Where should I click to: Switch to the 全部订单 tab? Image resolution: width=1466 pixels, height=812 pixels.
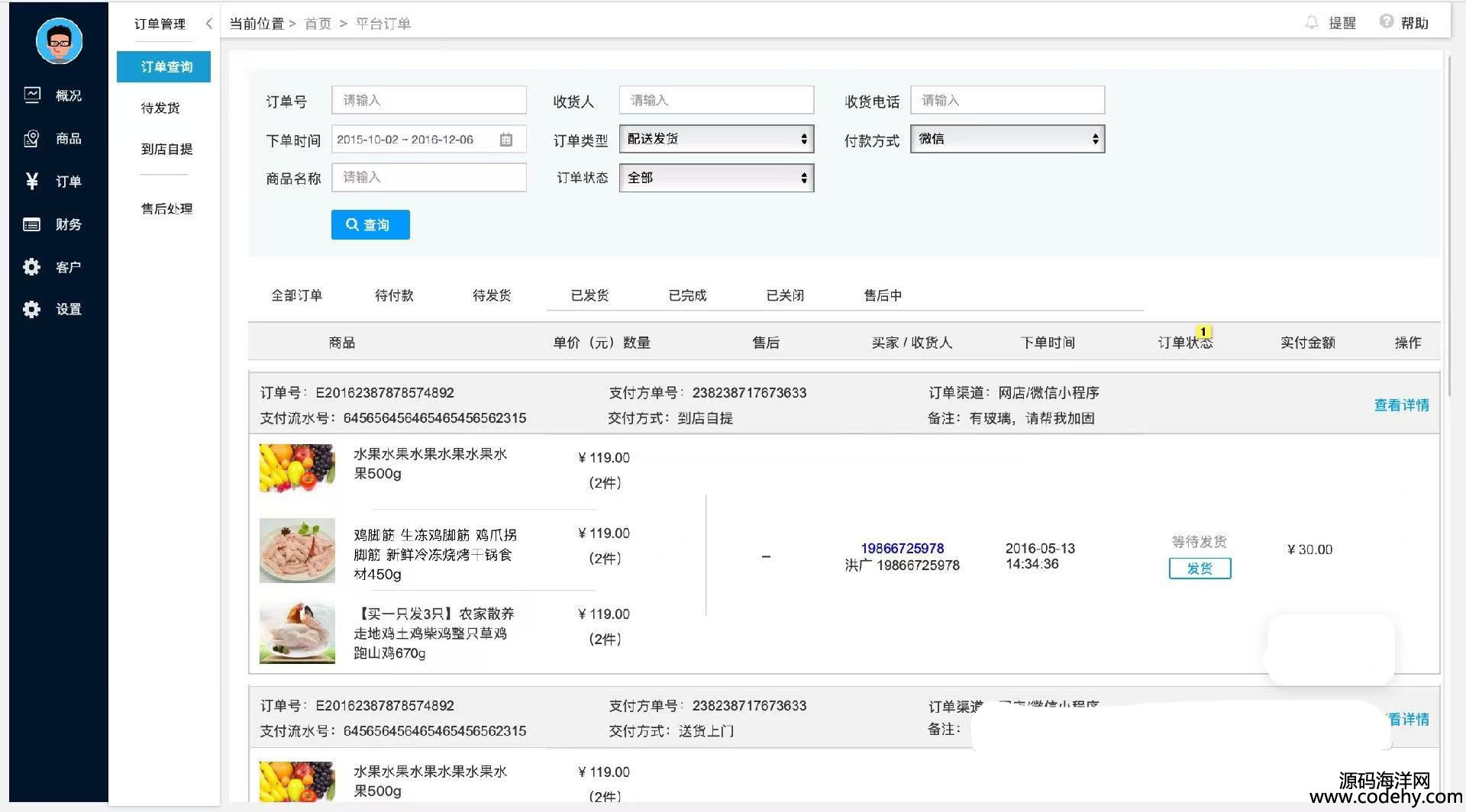[x=297, y=295]
